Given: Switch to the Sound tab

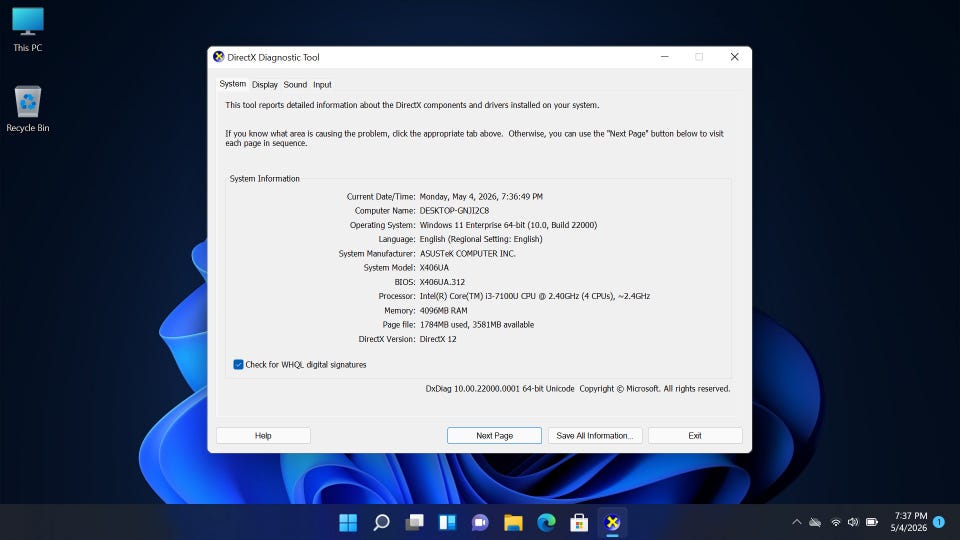Looking at the screenshot, I should tap(295, 84).
